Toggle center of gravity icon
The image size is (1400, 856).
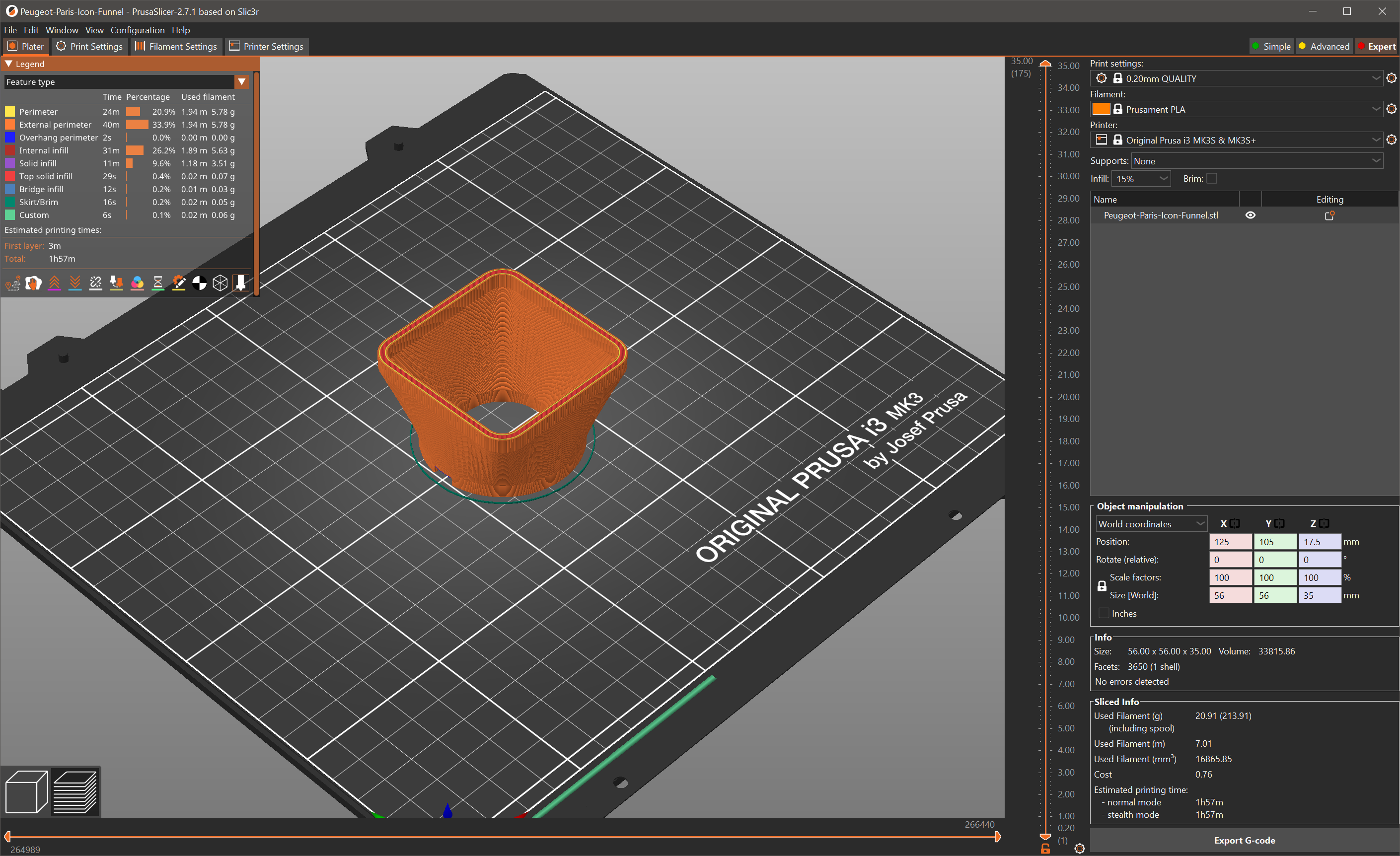coord(200,283)
